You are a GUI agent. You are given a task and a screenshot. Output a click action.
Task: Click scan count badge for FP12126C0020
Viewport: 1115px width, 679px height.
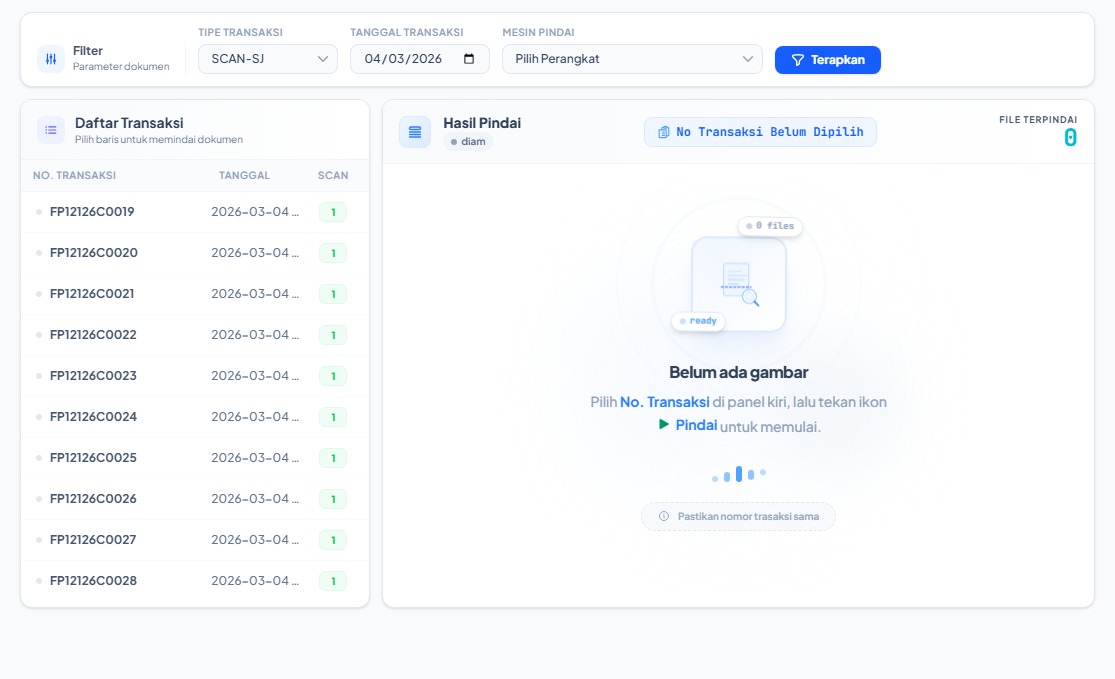tap(332, 253)
